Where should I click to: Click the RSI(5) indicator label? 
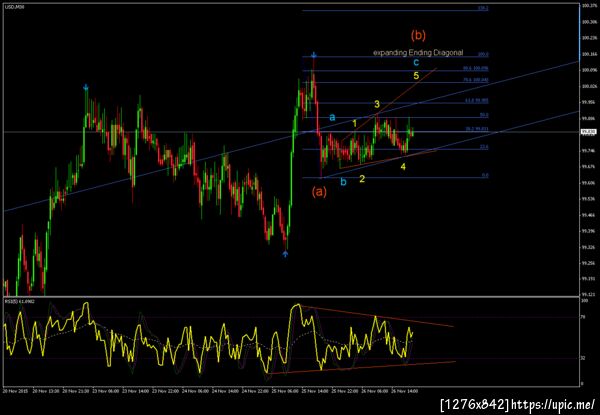pyautogui.click(x=20, y=301)
